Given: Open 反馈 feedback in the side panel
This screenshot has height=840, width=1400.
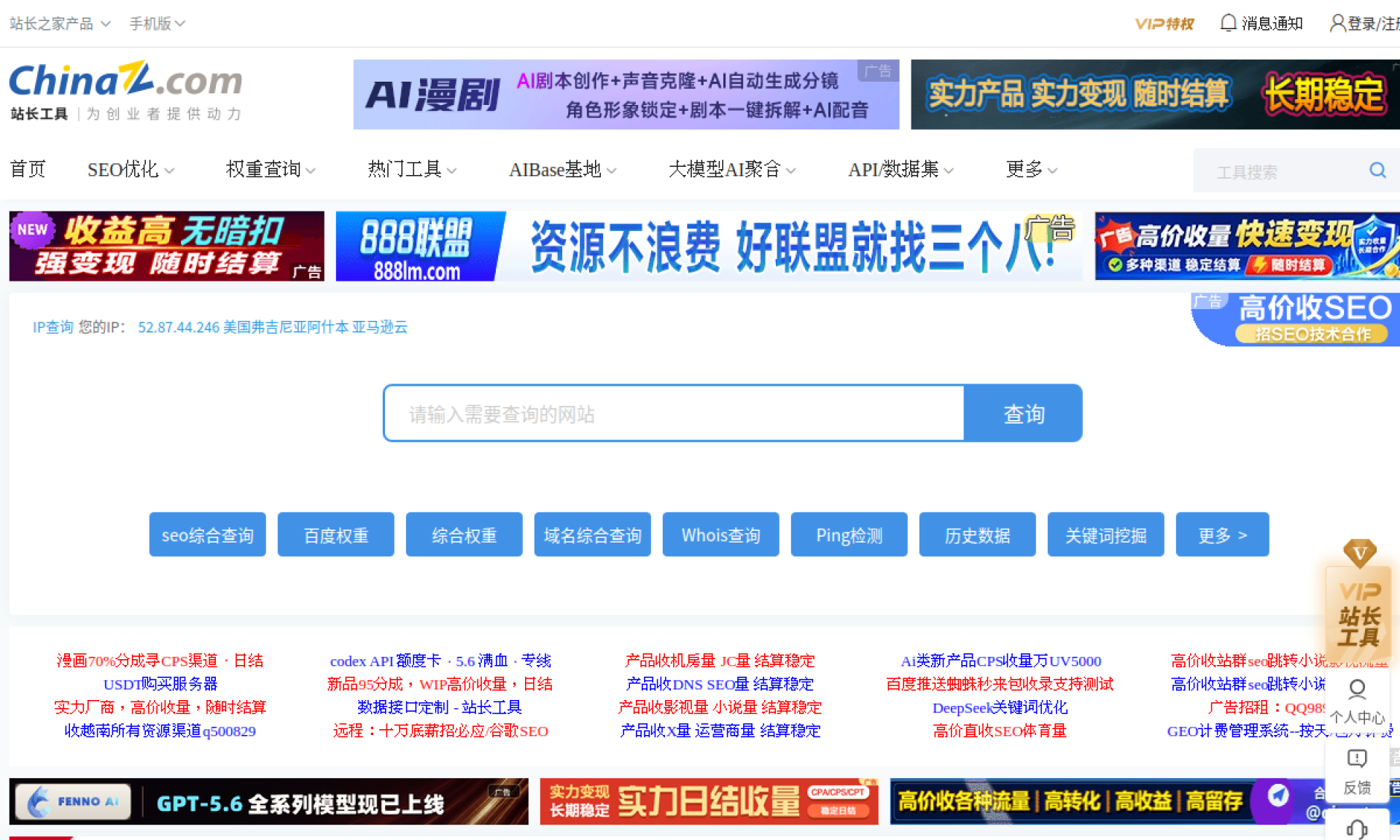Looking at the screenshot, I should coord(1357,773).
